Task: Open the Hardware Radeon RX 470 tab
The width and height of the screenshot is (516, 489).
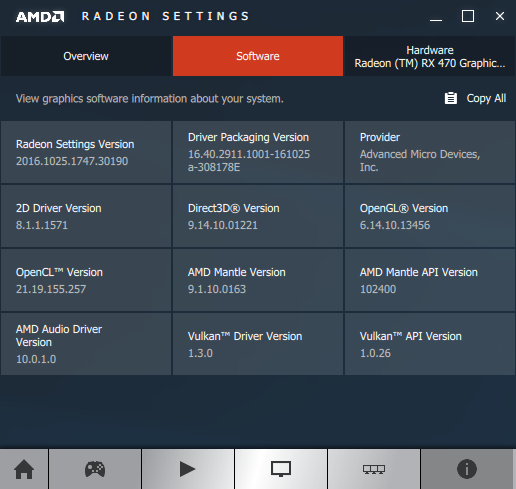Action: tap(430, 56)
